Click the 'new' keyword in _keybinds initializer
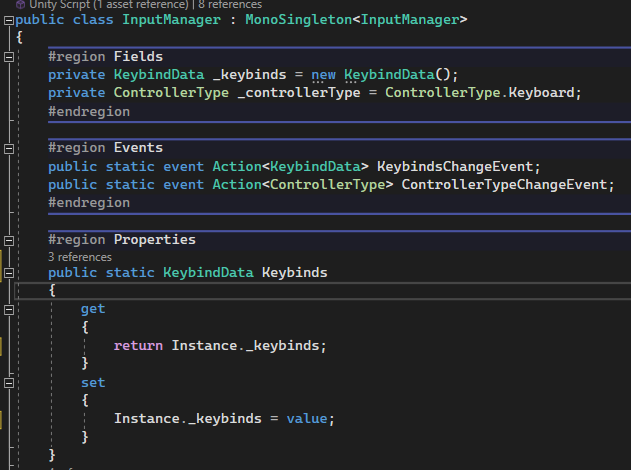This screenshot has width=631, height=470. pyautogui.click(x=323, y=74)
